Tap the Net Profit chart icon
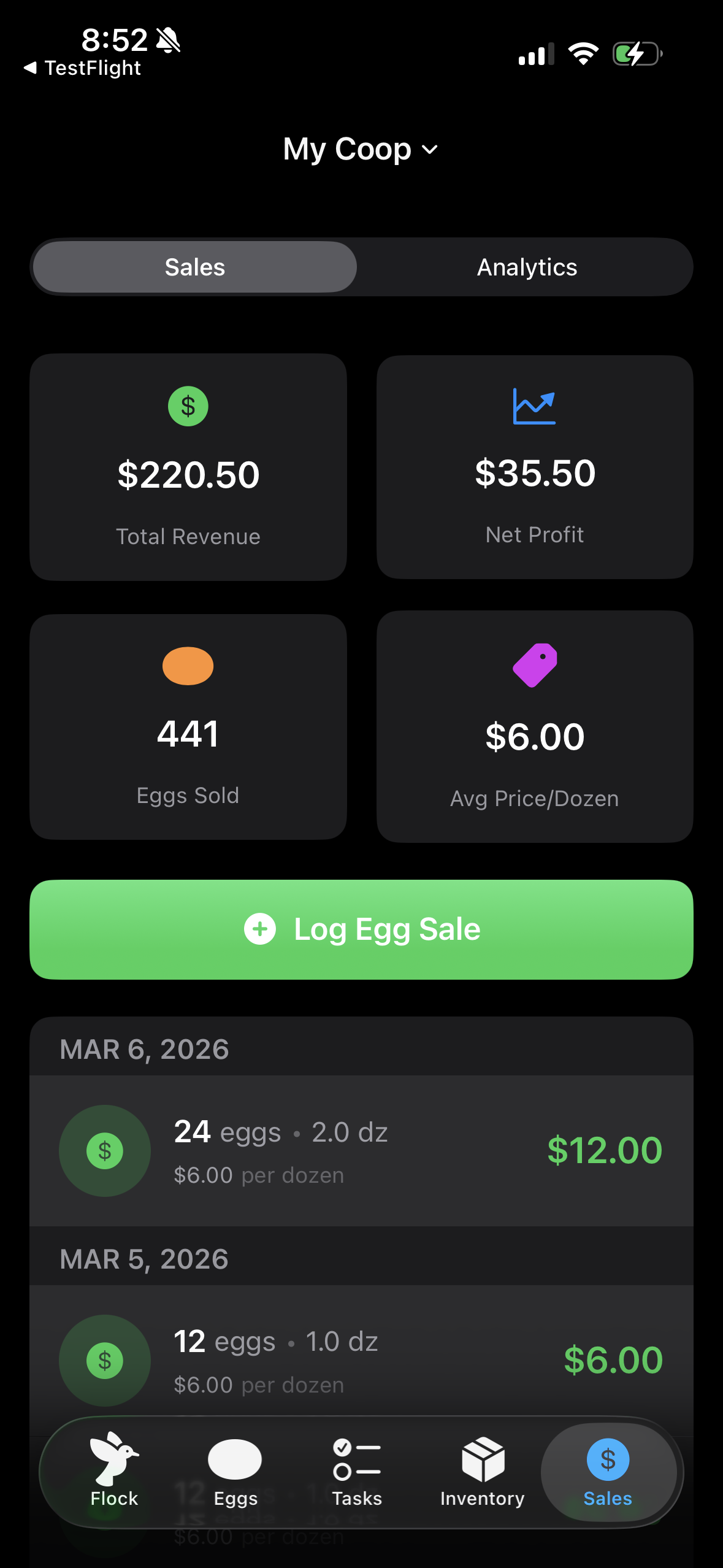Screen dimensions: 723x1568 [534, 406]
